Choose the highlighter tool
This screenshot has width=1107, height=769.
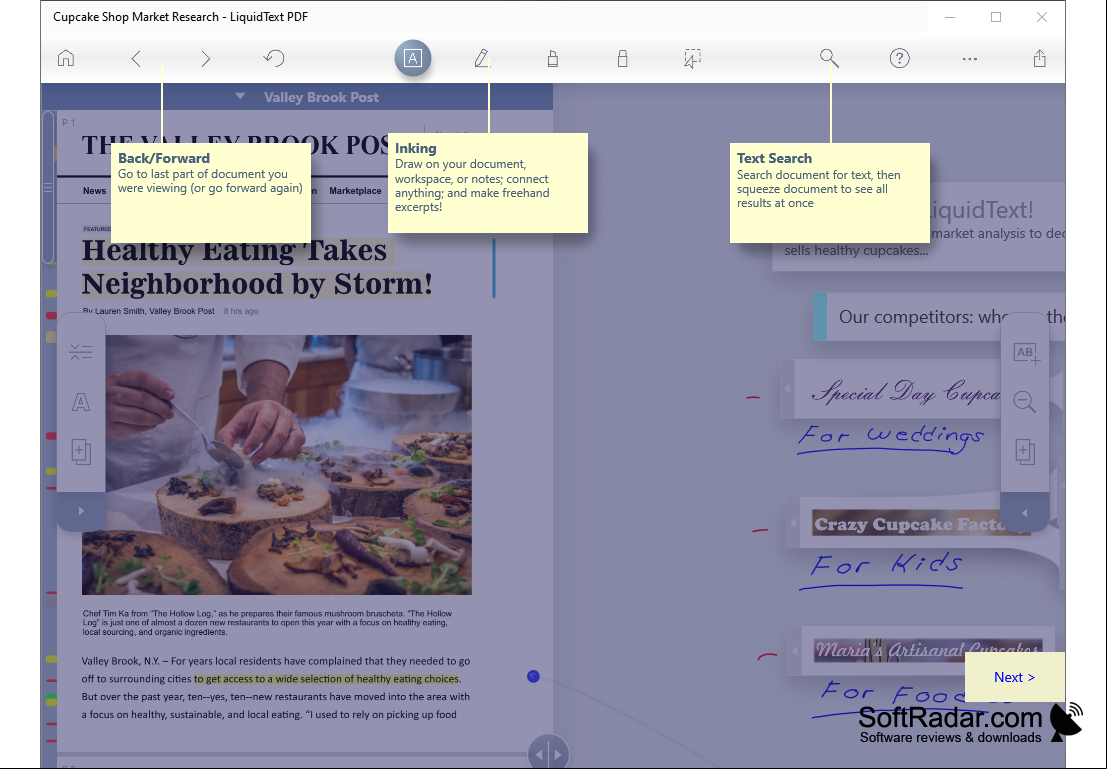pos(553,59)
